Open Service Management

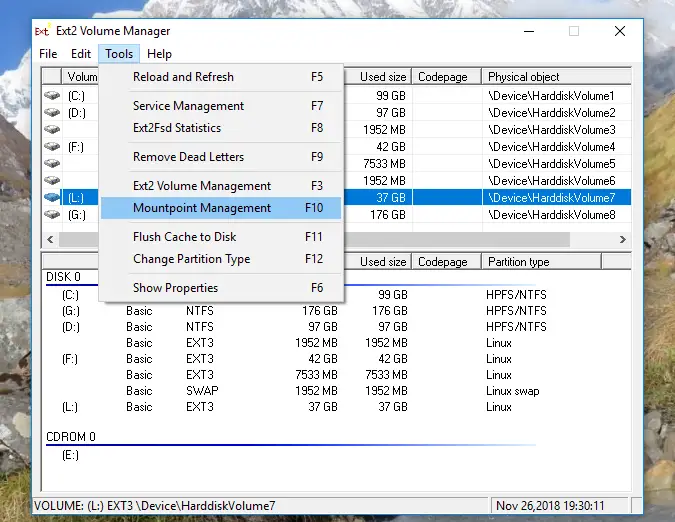tap(221, 106)
